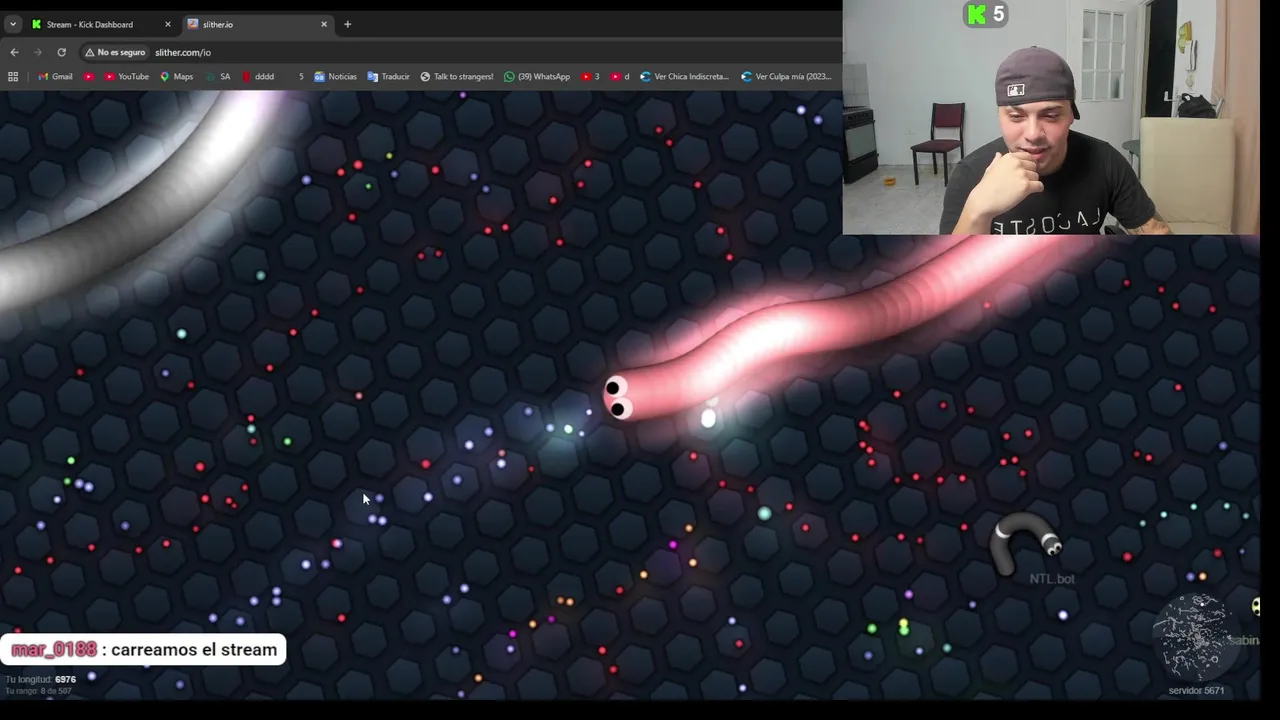The height and width of the screenshot is (720, 1280).
Task: Click the streamer webcam overlay
Action: point(1050,117)
